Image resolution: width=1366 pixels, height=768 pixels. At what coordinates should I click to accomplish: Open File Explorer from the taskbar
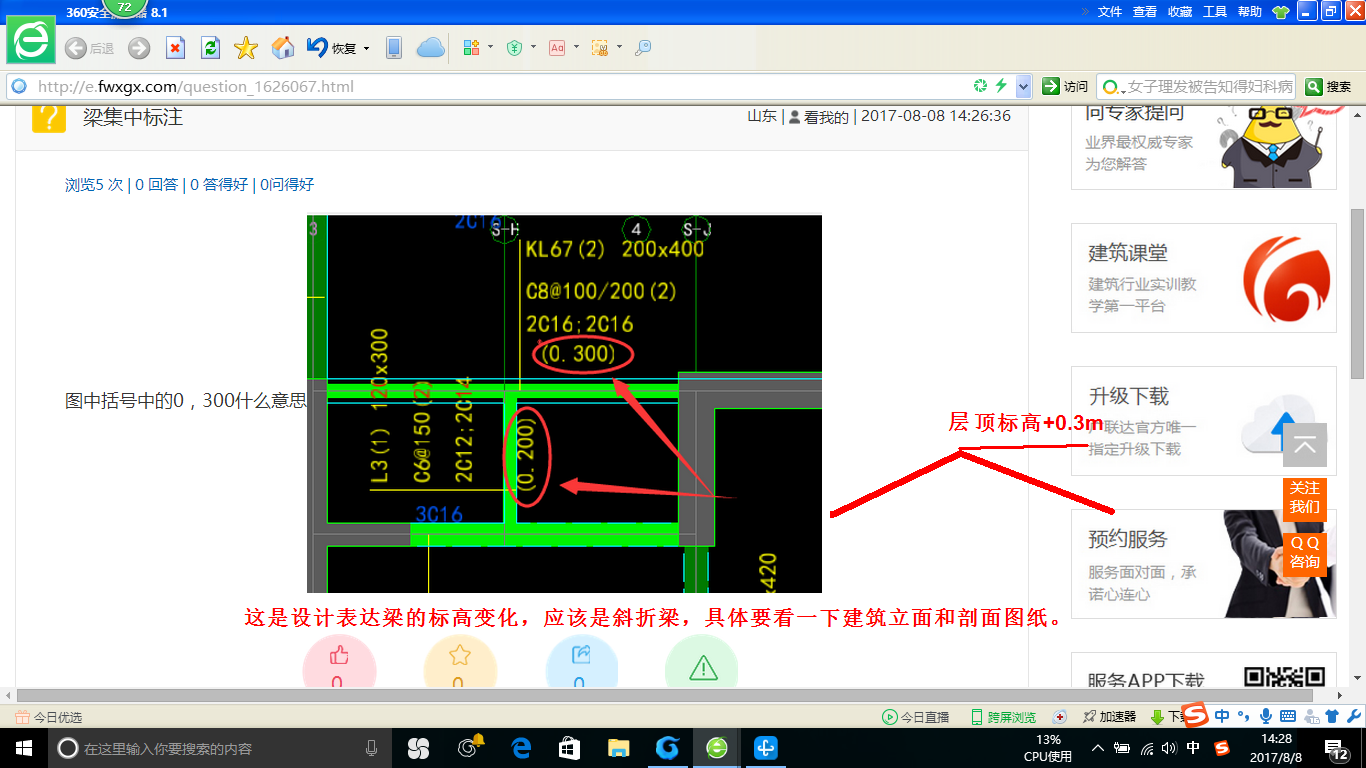(619, 748)
